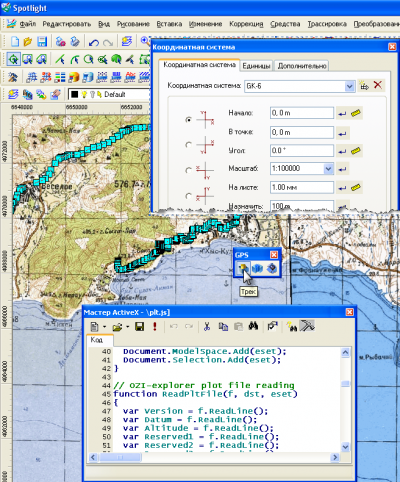This screenshot has width=400, height=482.
Task: Measure angle with ruler icon beside Угол
Action: tap(356, 151)
